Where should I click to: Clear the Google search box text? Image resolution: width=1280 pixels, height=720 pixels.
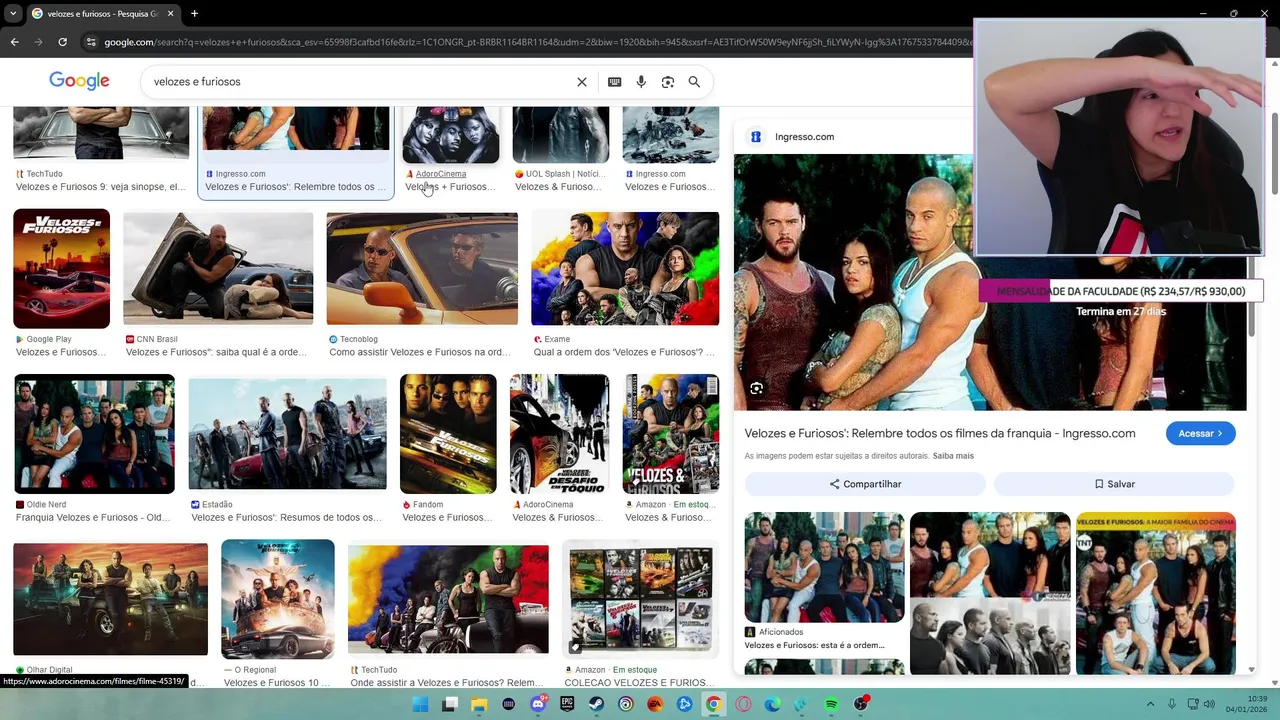coord(582,82)
